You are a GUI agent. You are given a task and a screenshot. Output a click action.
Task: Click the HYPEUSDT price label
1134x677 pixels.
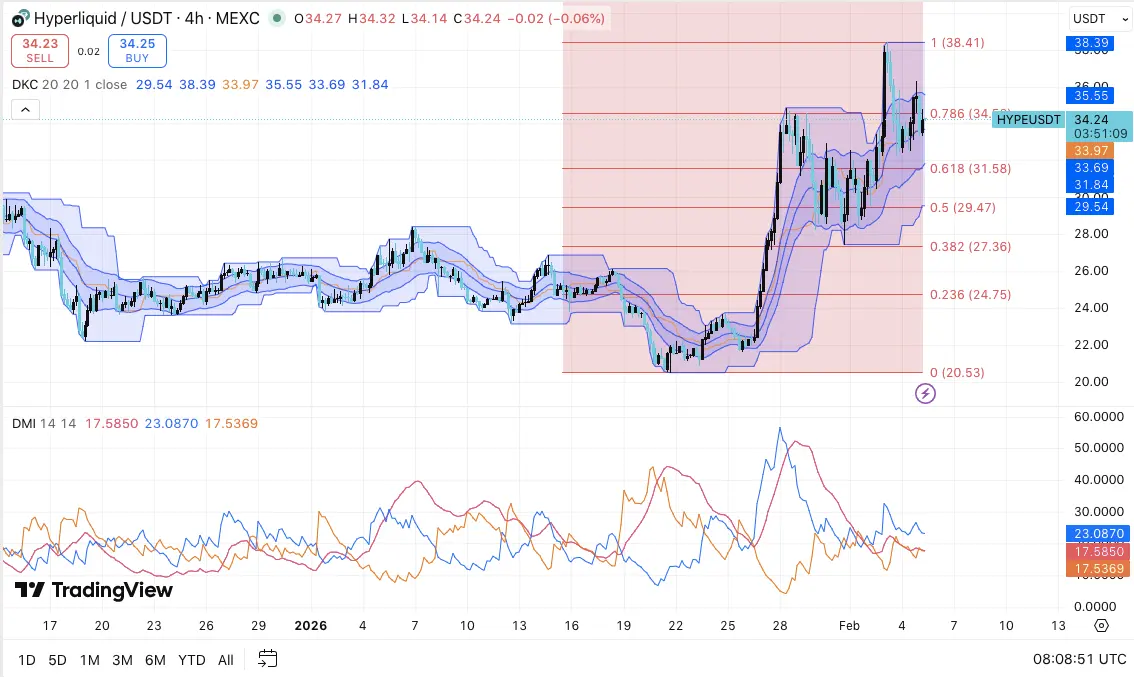(x=1028, y=119)
